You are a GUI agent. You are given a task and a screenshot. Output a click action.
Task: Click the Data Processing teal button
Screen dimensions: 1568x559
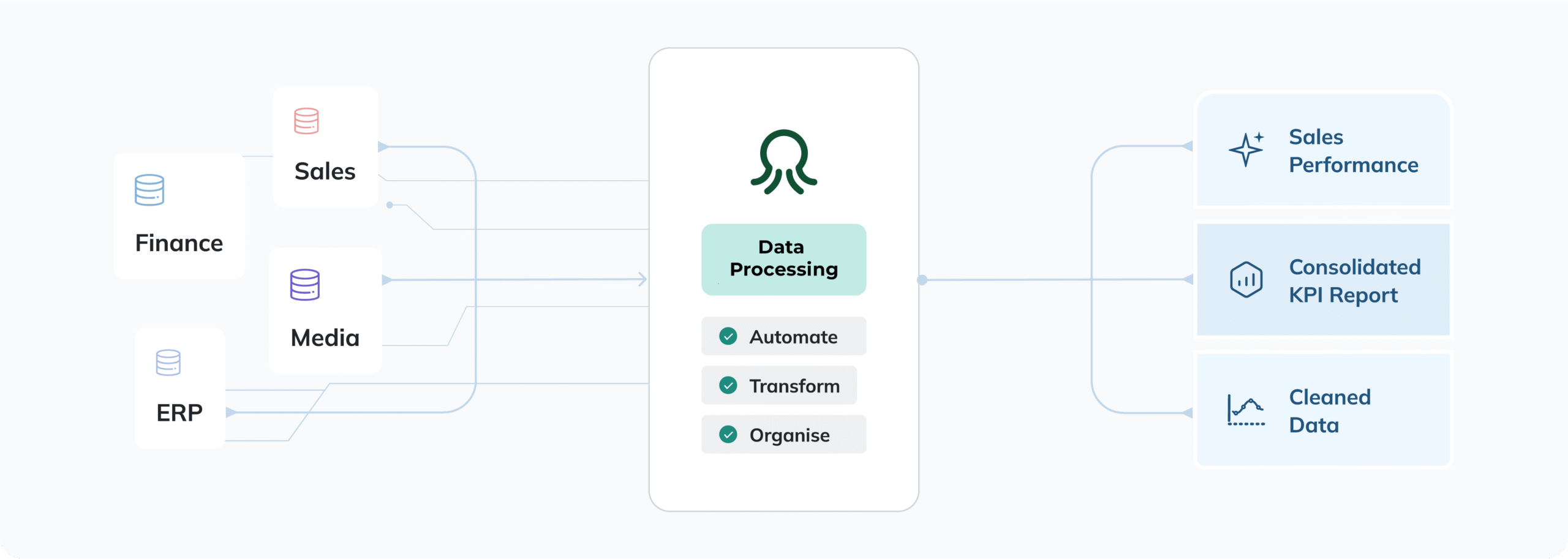point(783,259)
